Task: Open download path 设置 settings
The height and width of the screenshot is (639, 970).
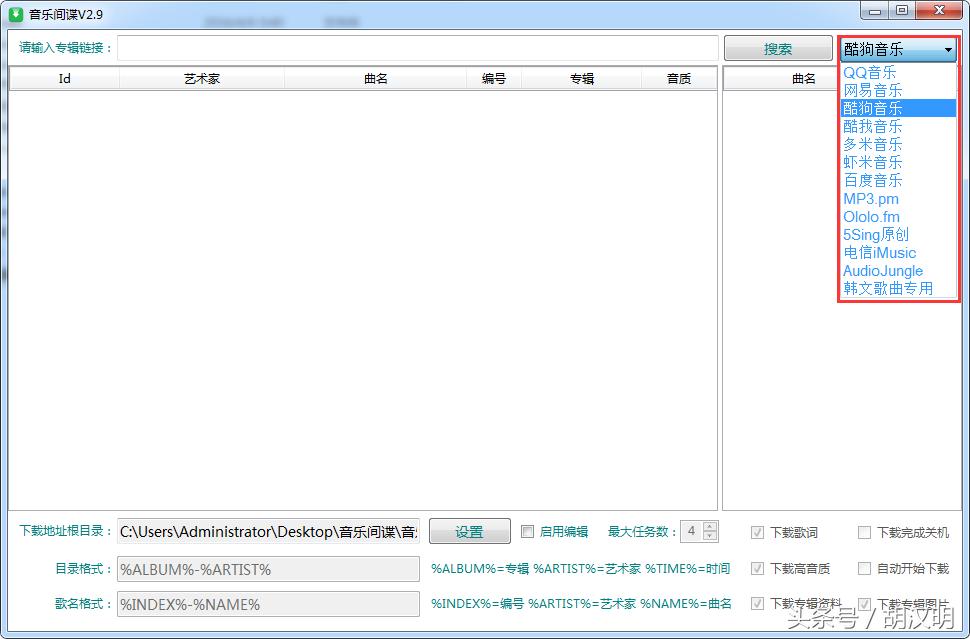Action: [469, 531]
